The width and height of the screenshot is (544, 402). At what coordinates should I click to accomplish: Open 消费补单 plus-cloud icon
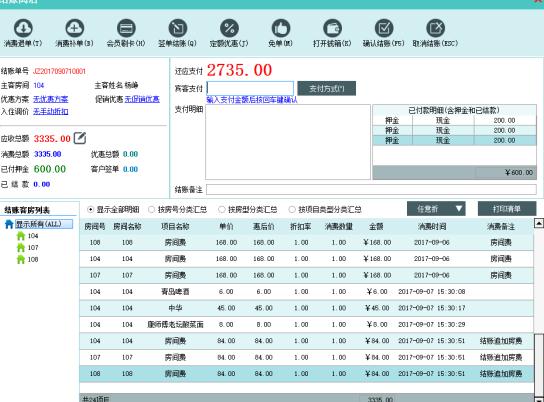click(74, 28)
